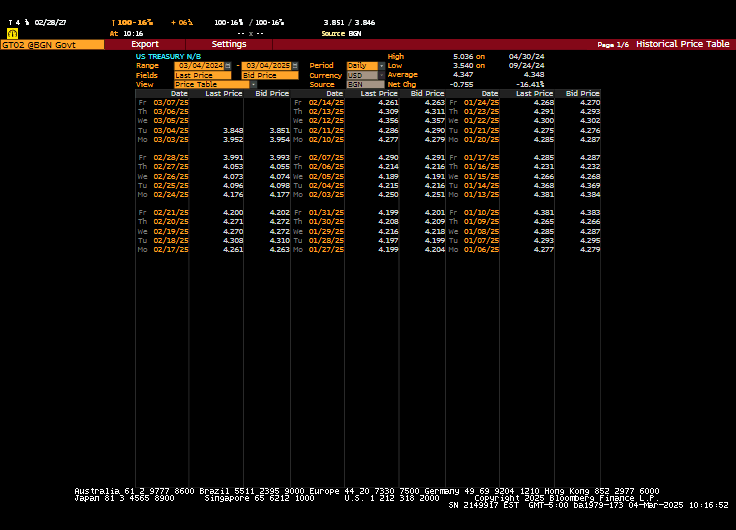Select the date row 03/07/25
Image resolution: width=736 pixels, height=530 pixels.
point(171,102)
